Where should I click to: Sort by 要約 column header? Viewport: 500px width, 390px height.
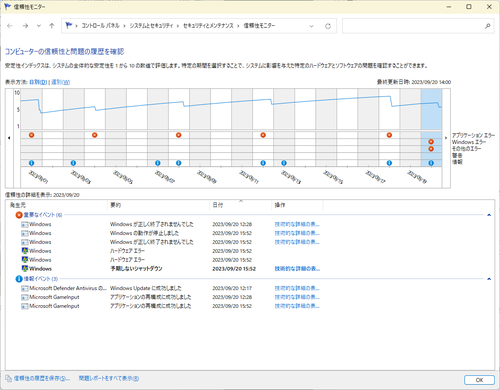(159, 205)
